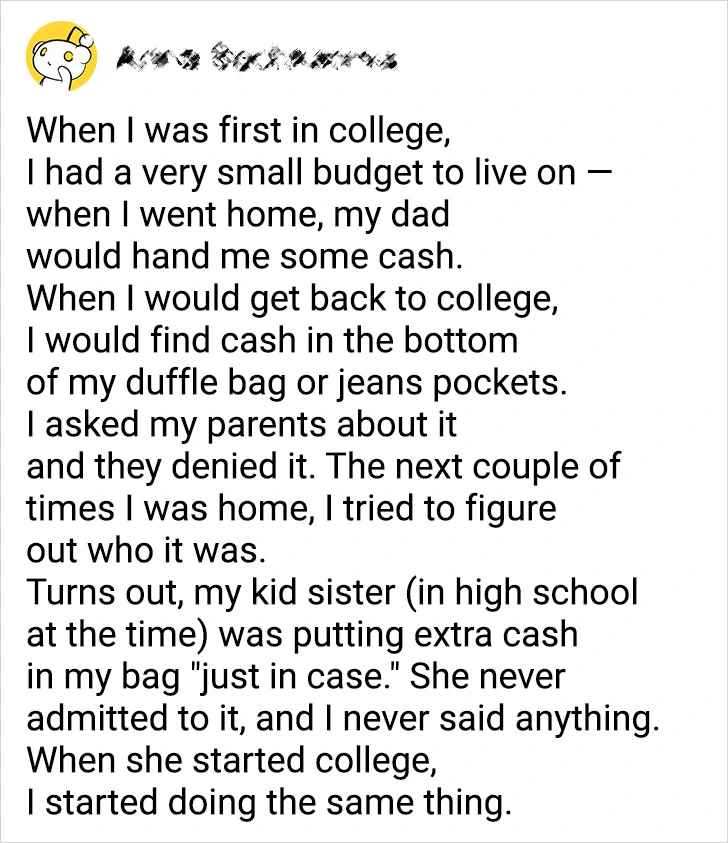Viewport: 728px width, 843px height.
Task: Click the line mentioning duffle bag or jeans pockets
Action: click(297, 383)
